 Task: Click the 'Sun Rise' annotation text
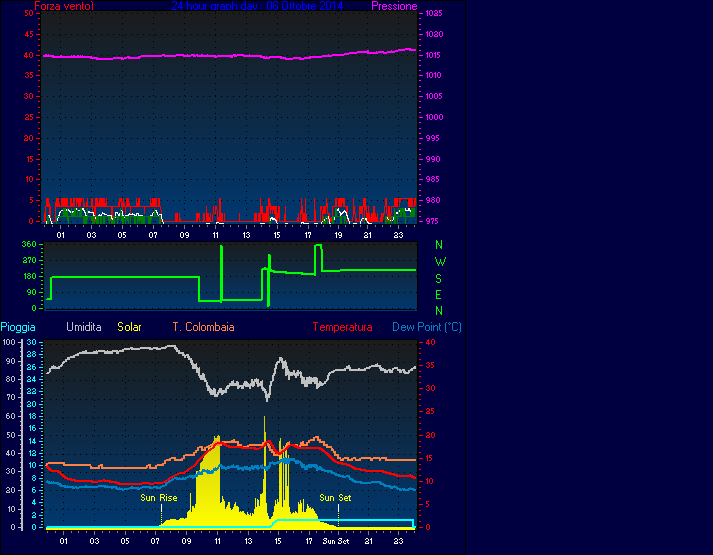coord(159,498)
